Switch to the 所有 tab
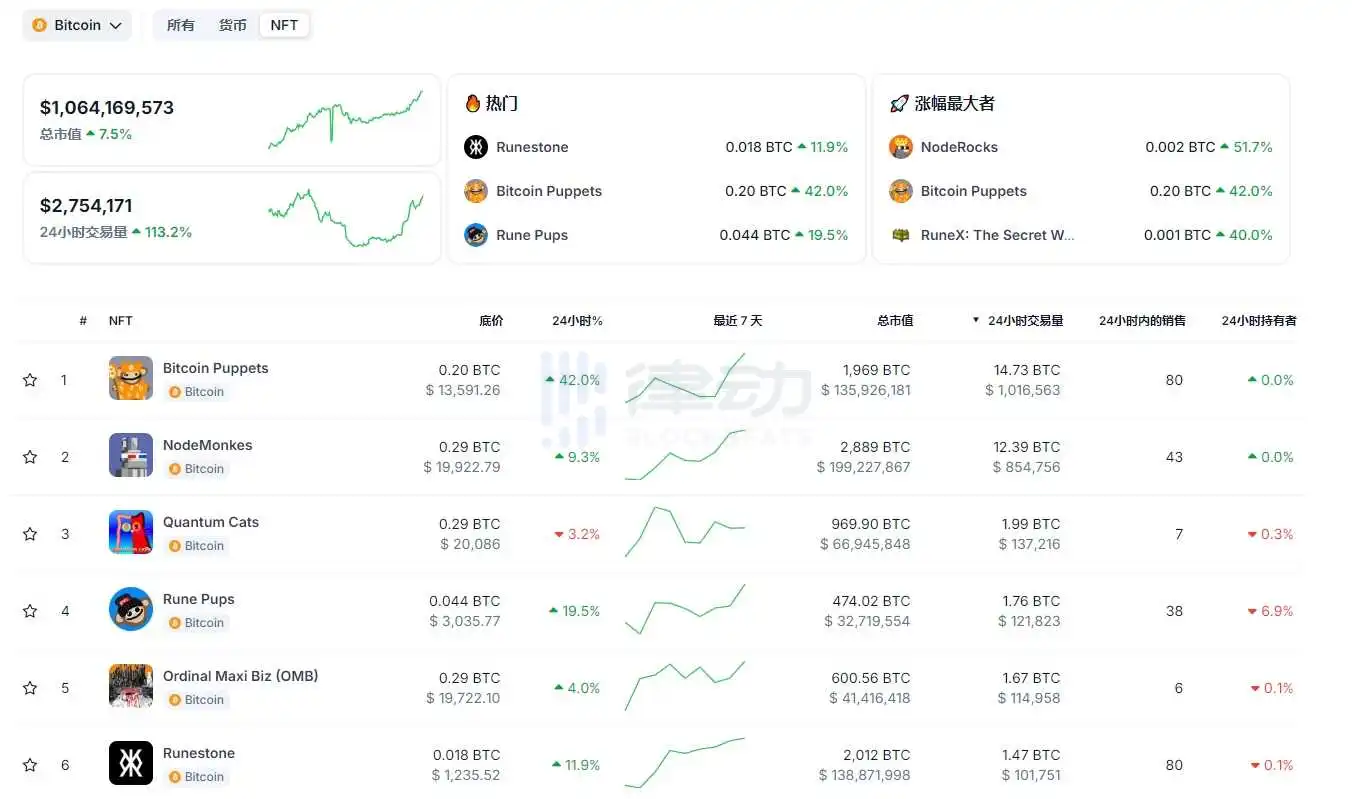Screen dimensions: 1352x799 181,25
